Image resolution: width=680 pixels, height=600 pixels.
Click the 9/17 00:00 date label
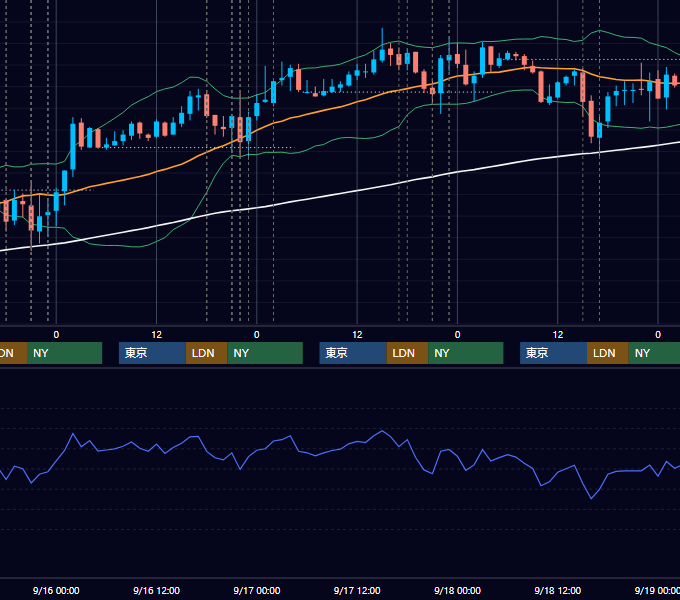coord(257,590)
